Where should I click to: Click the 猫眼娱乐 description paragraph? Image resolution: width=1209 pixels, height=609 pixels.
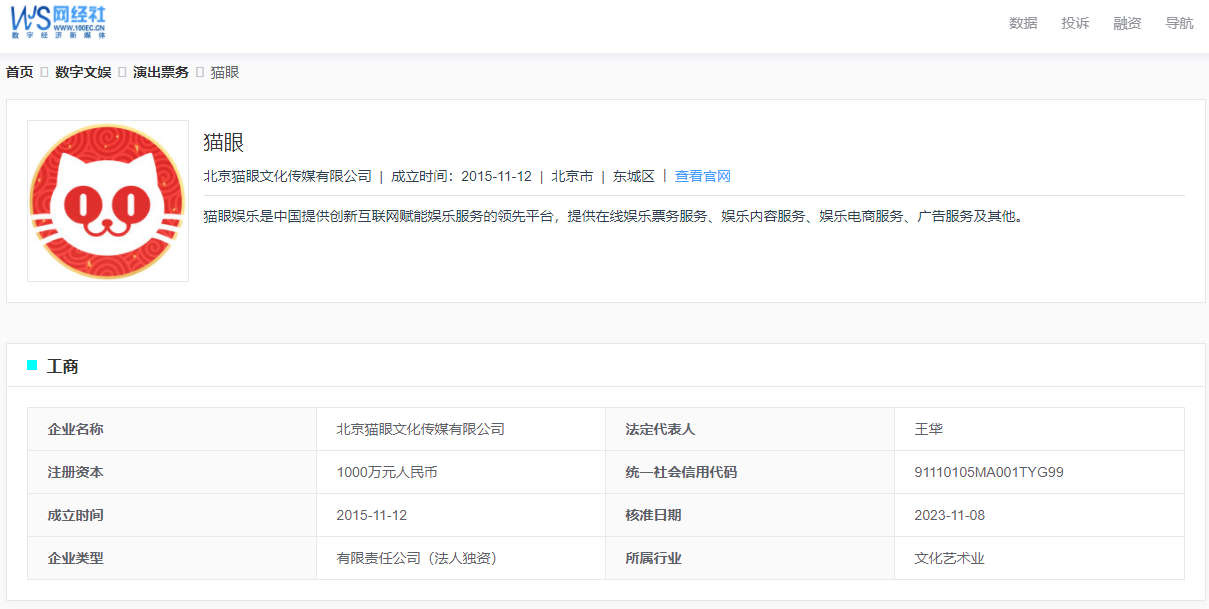point(614,215)
